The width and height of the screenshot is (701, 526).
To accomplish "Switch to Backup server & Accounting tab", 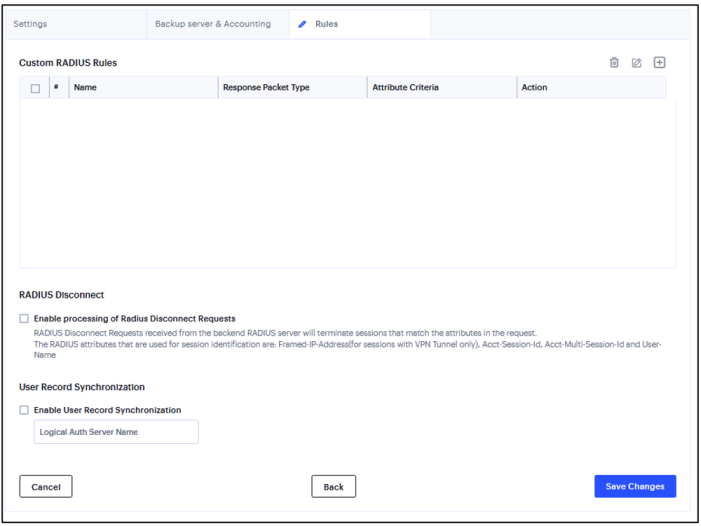I will coord(212,24).
